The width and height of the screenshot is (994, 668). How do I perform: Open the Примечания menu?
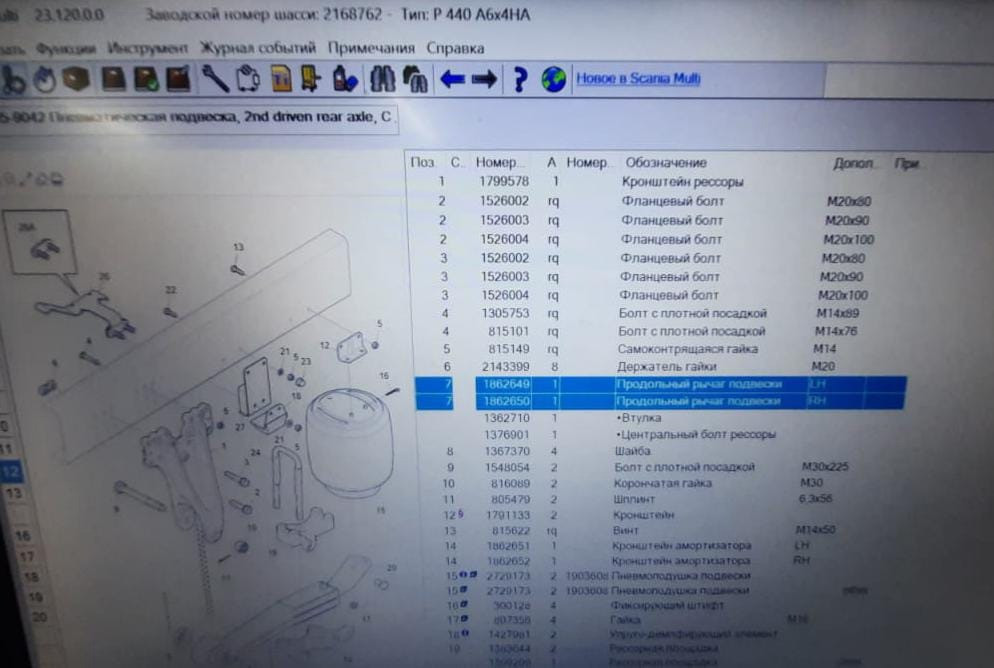click(370, 48)
